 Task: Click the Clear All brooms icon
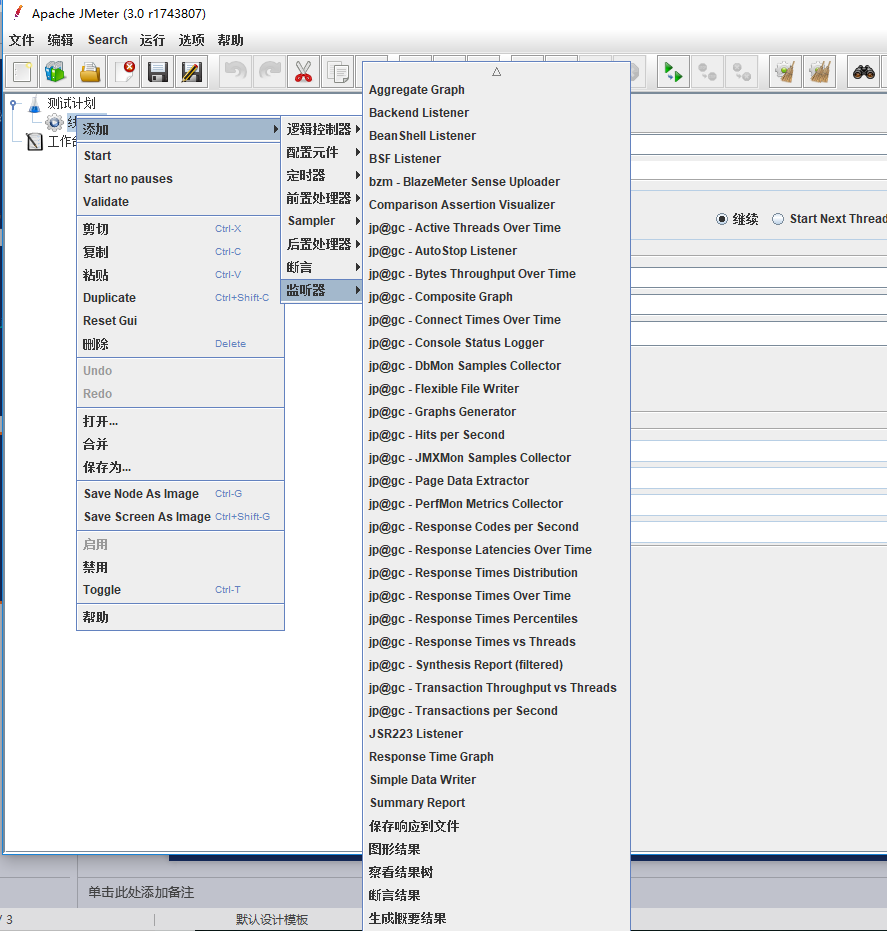point(819,72)
